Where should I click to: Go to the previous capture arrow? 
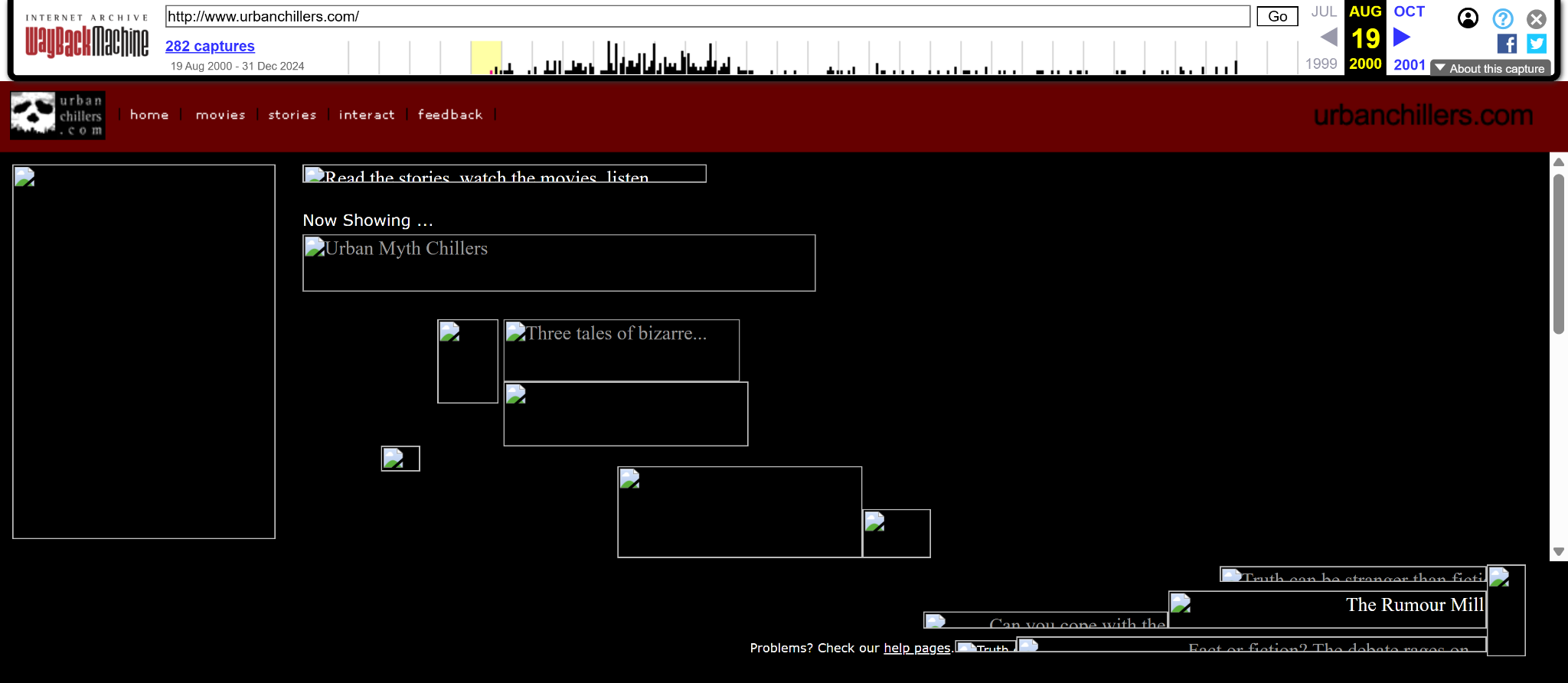point(1329,37)
